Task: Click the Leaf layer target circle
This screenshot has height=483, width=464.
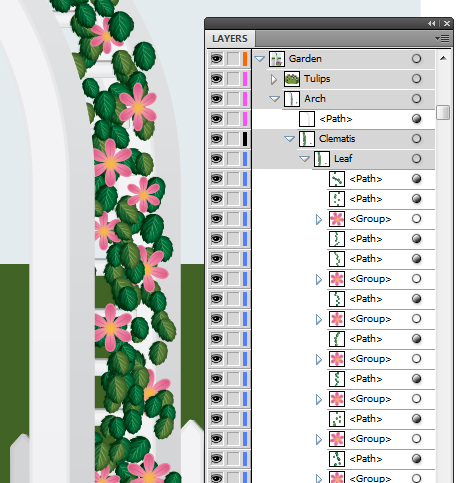Action: click(416, 159)
